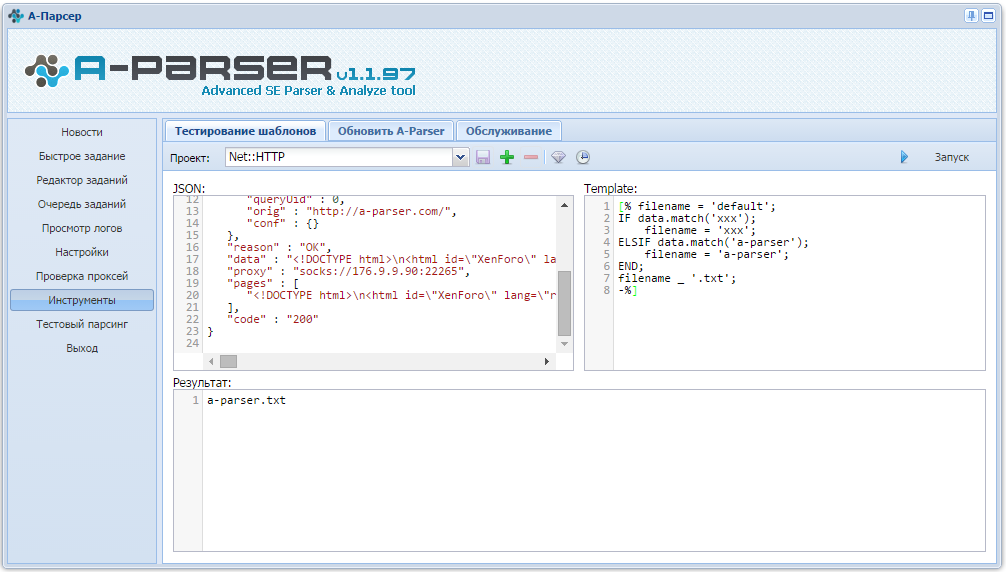Open the Обслуживание tab

508,131
